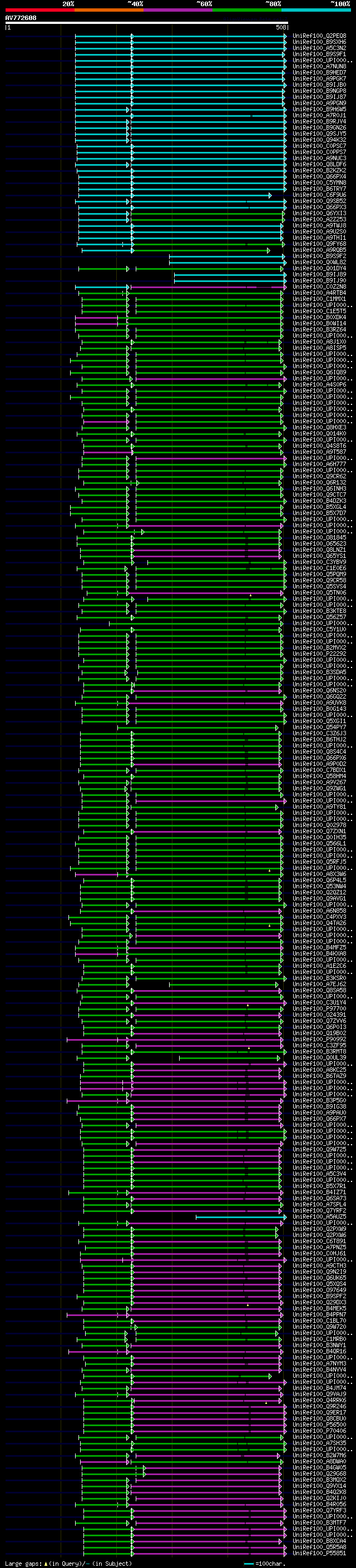Click the query end position 508
This screenshot has height=1568, width=356.
tap(281, 27)
